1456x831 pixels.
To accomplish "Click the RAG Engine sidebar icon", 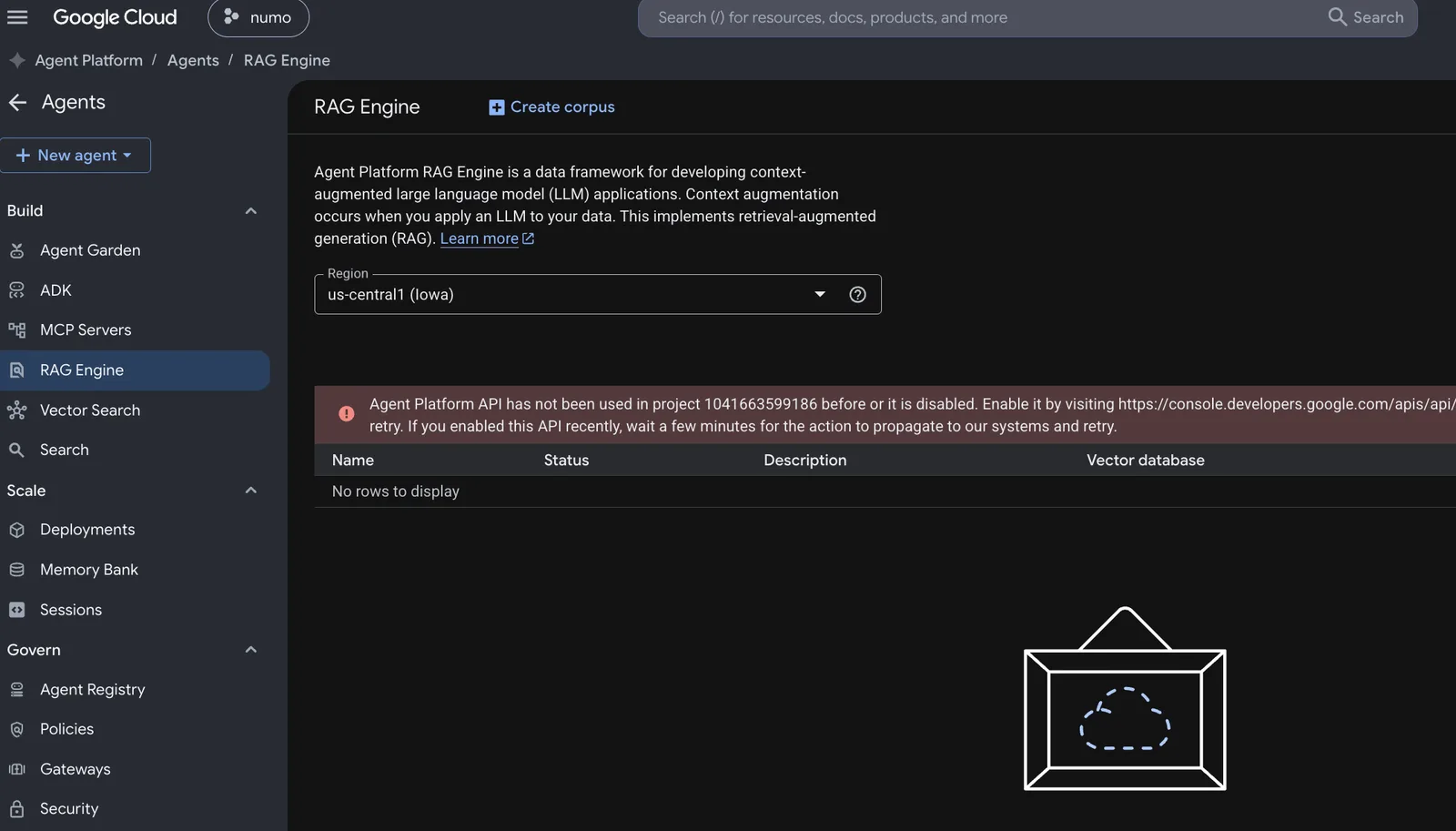I will 16,370.
